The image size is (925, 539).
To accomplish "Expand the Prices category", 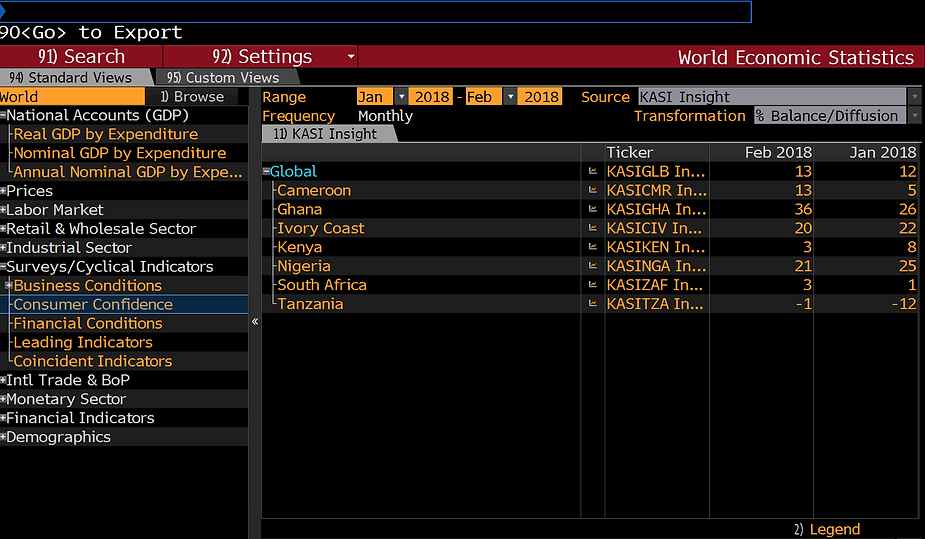I will (x=4, y=191).
